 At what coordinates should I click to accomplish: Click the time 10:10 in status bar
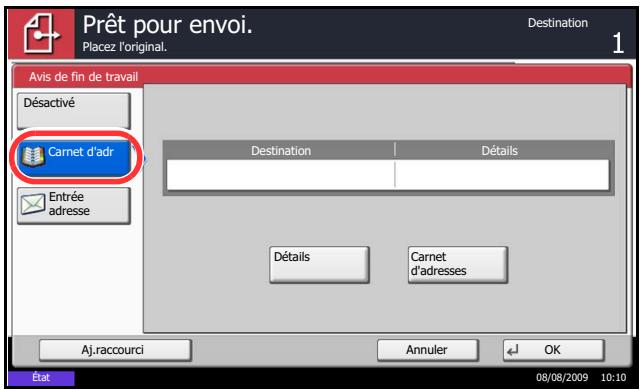(613, 377)
